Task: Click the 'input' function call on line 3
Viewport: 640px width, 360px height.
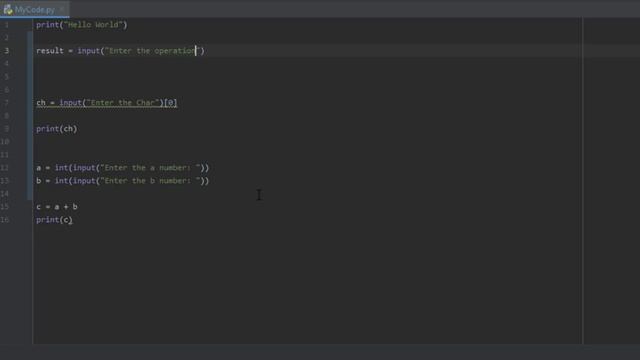Action: click(x=89, y=51)
